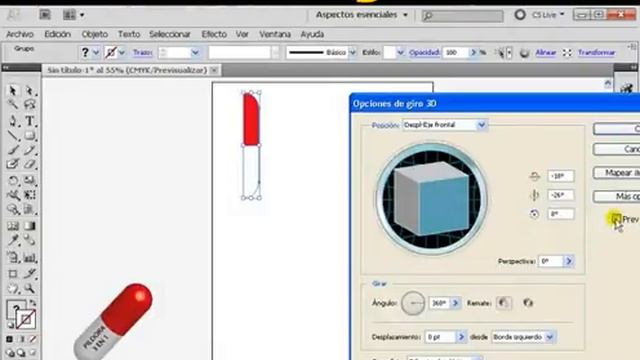Select the Paintbrush tool
This screenshot has width=640, height=360.
point(13,150)
